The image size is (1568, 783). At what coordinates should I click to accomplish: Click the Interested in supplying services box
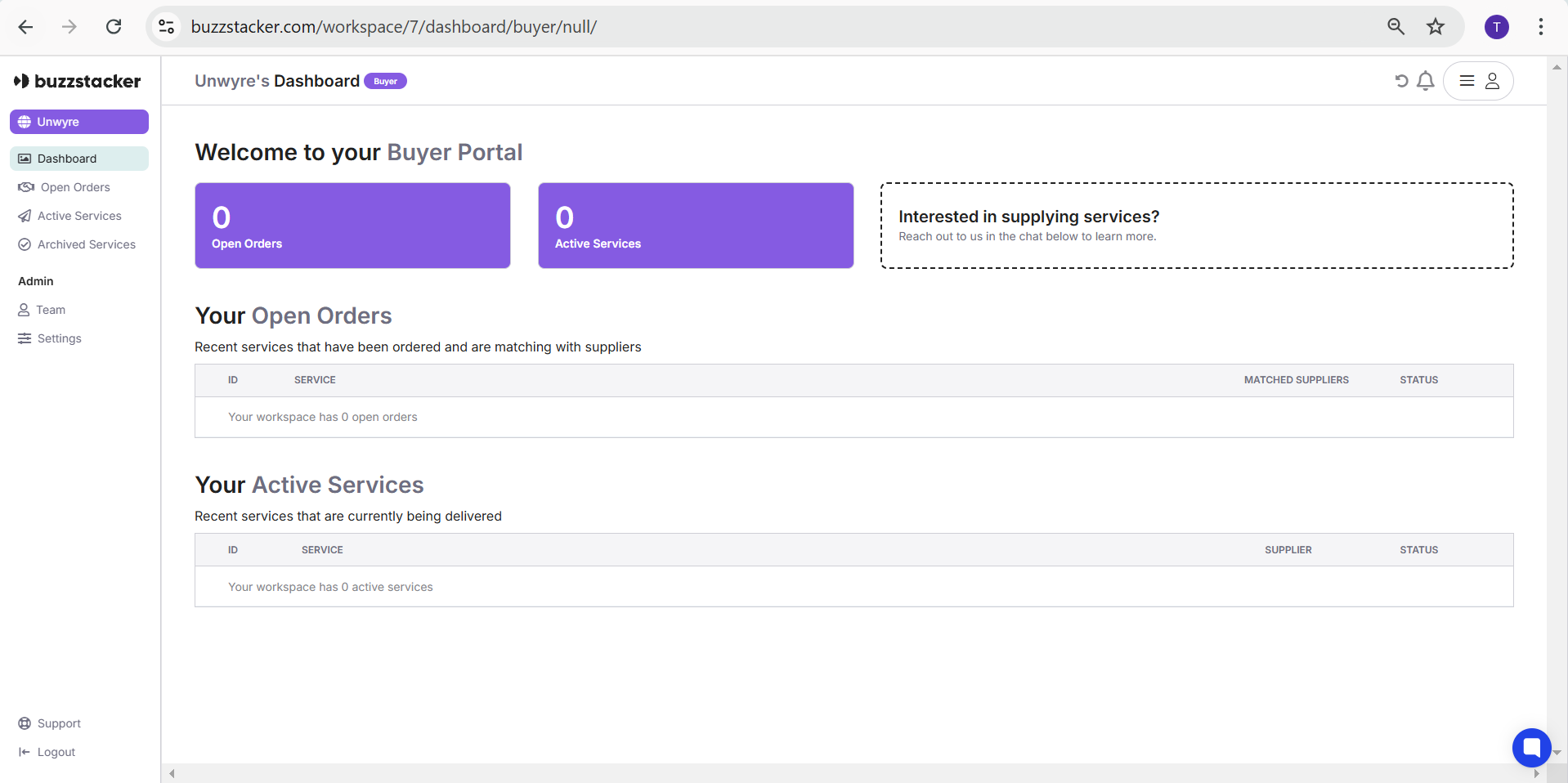pyautogui.click(x=1197, y=226)
